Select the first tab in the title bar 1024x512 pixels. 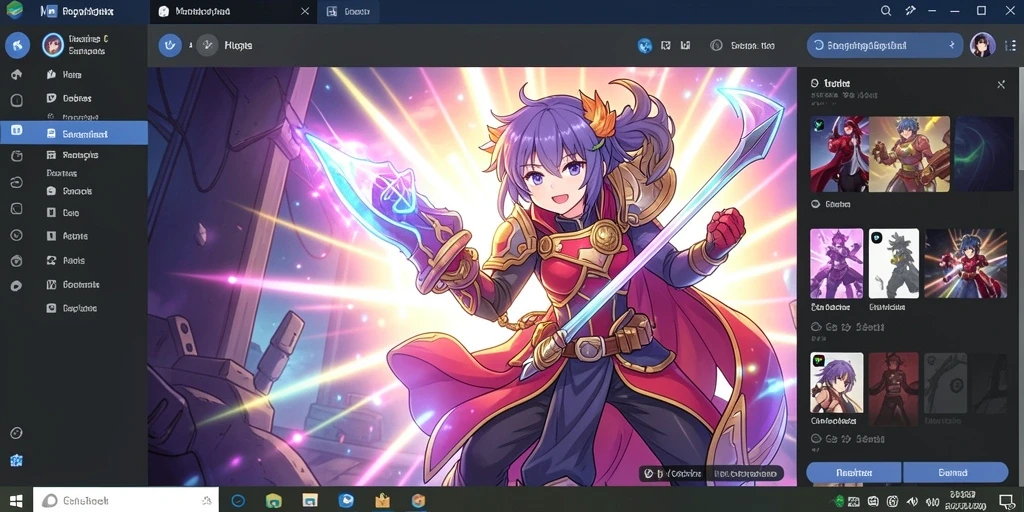(x=232, y=12)
